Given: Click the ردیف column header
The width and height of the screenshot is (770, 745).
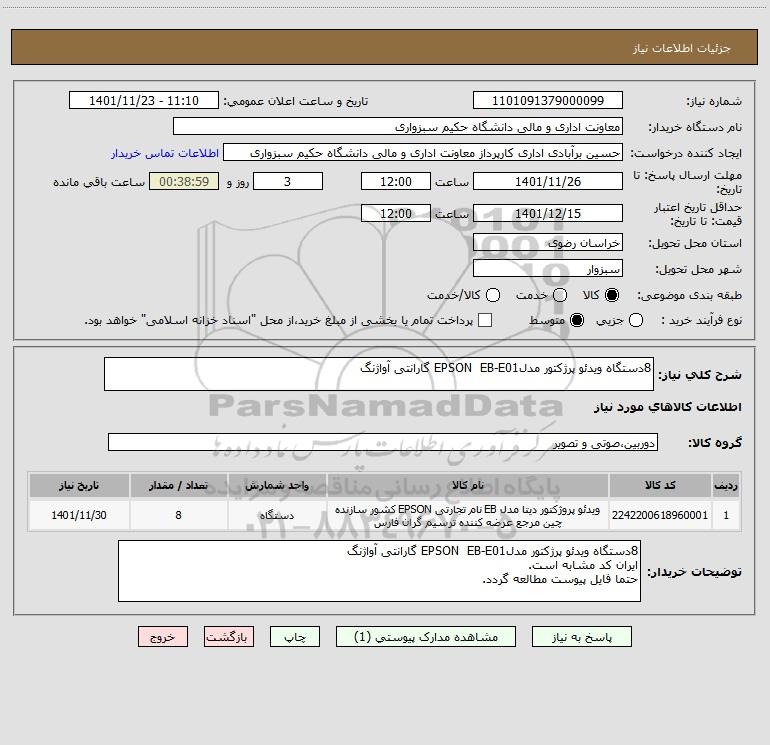Looking at the screenshot, I should pyautogui.click(x=726, y=485).
